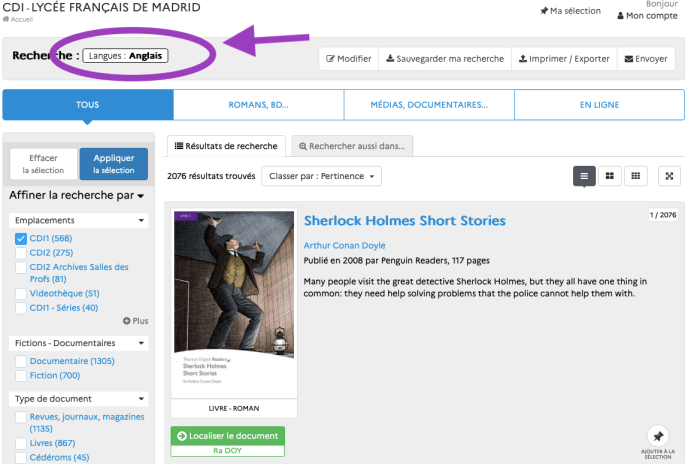Viewport: 700px width, 464px height.
Task: Click the Localiser le document button
Action: pyautogui.click(x=228, y=436)
